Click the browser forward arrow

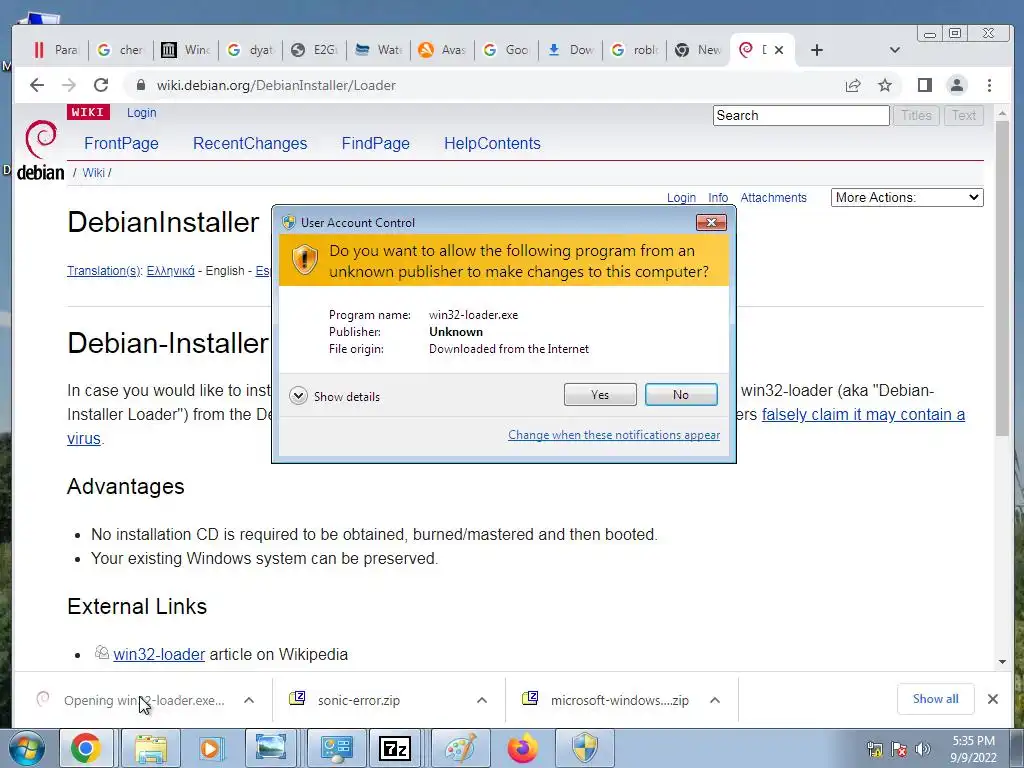click(69, 85)
